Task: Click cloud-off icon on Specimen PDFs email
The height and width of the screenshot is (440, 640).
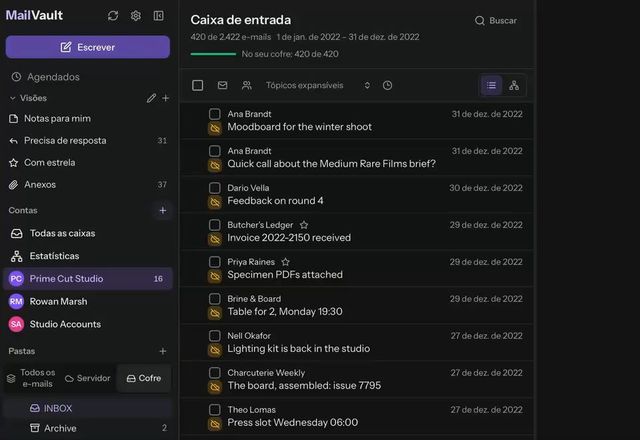Action: tap(215, 276)
